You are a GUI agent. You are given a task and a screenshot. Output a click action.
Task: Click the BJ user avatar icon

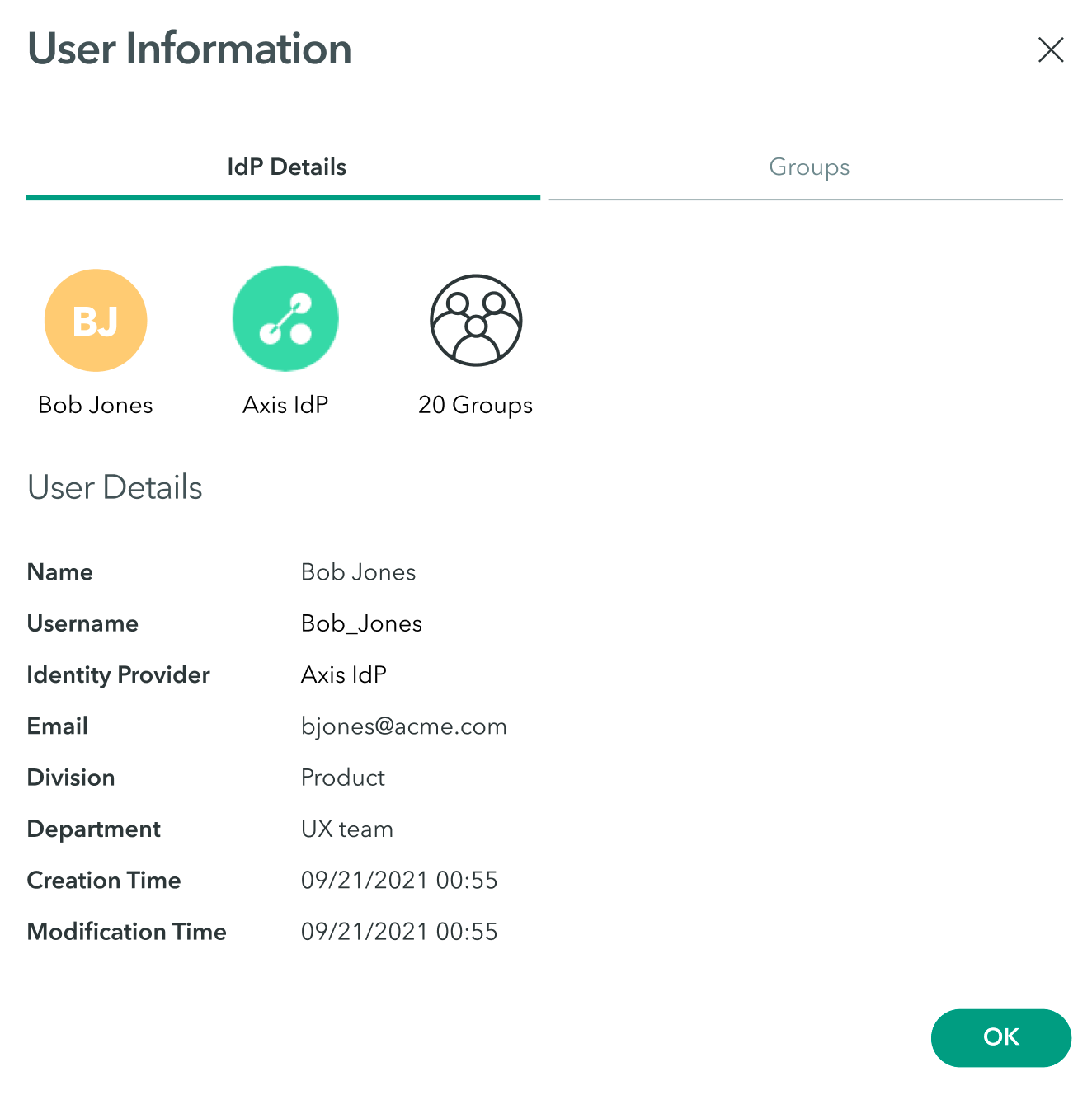click(x=96, y=320)
